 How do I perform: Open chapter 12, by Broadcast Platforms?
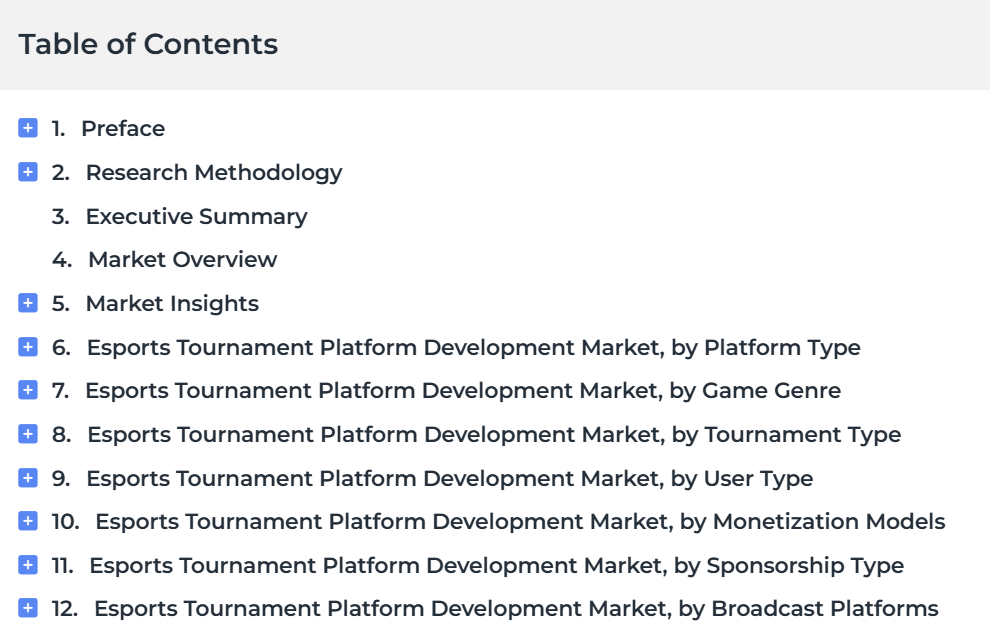pos(516,609)
